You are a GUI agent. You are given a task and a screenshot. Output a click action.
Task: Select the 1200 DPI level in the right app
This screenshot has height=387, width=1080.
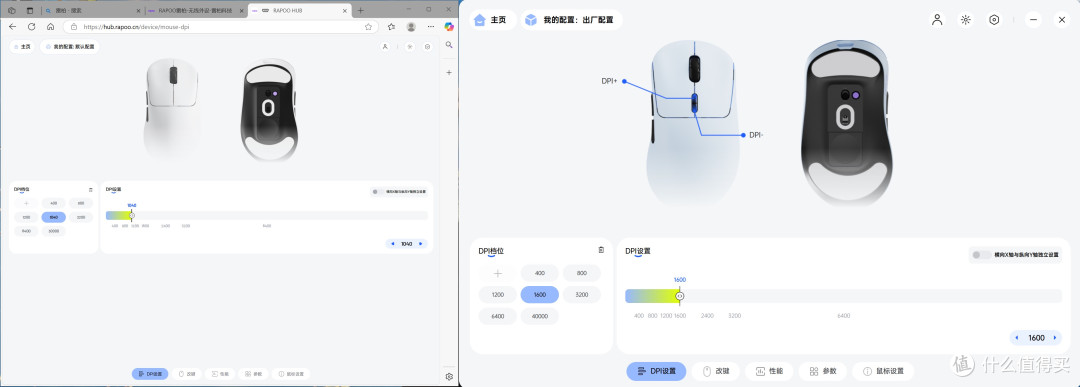pos(498,295)
